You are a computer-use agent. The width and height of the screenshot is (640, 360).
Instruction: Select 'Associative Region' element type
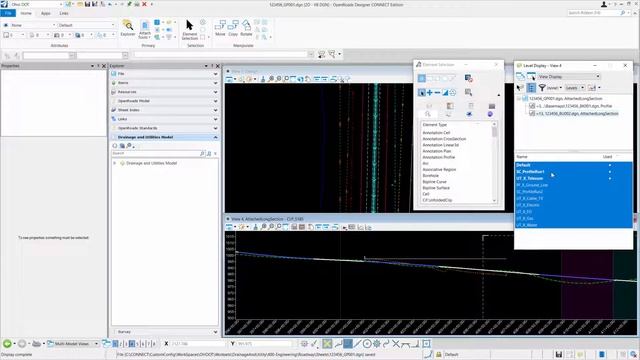pyautogui.click(x=439, y=169)
